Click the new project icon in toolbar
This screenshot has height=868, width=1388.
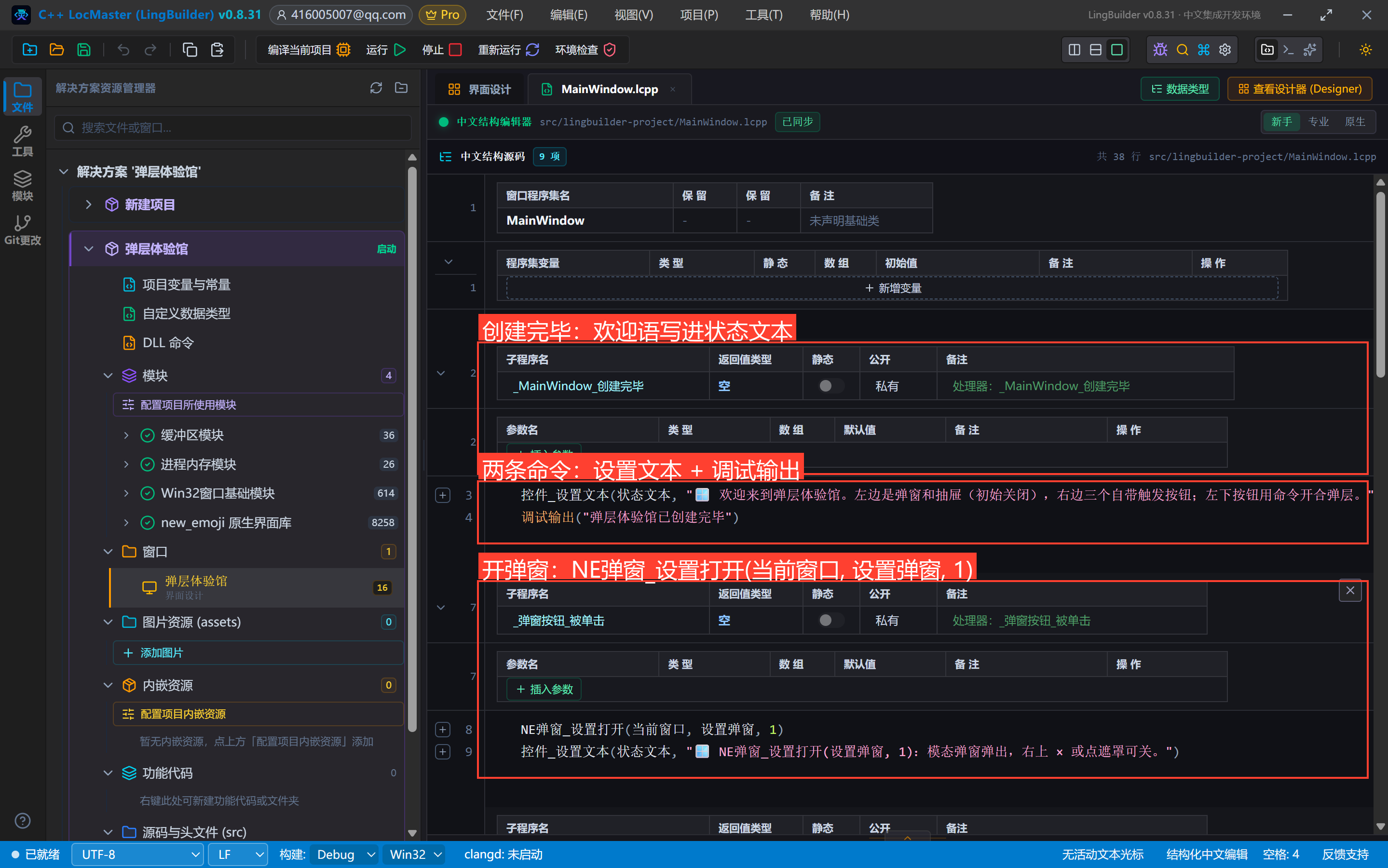pos(30,50)
